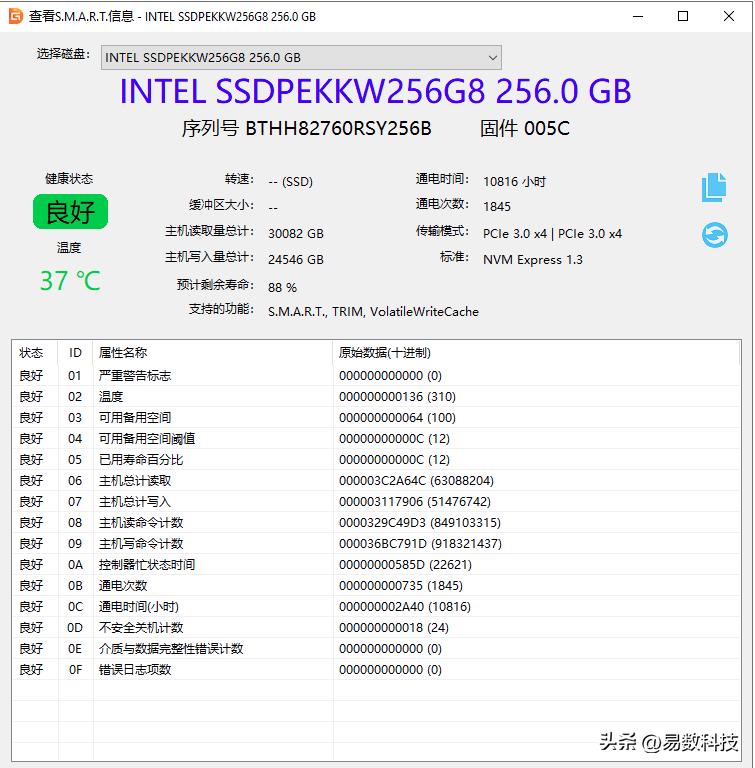Select the 温度 attribute row with ID 02
Image resolution: width=755 pixels, height=768 pixels.
coord(111,397)
